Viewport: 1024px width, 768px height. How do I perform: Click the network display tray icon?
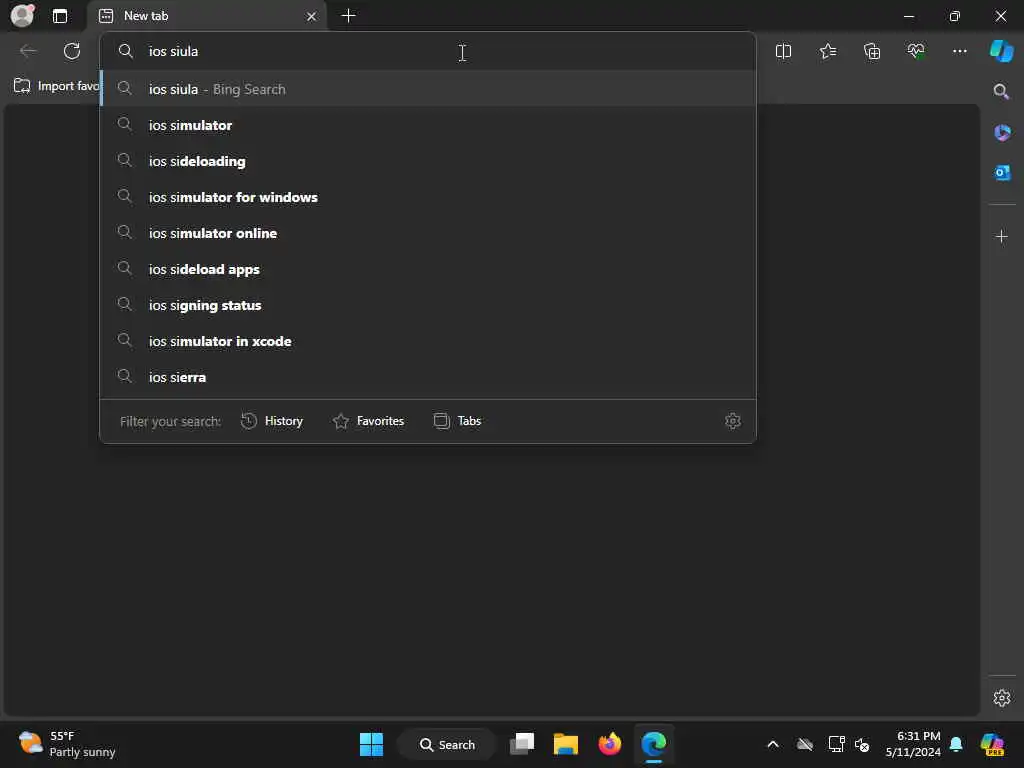[836, 744]
